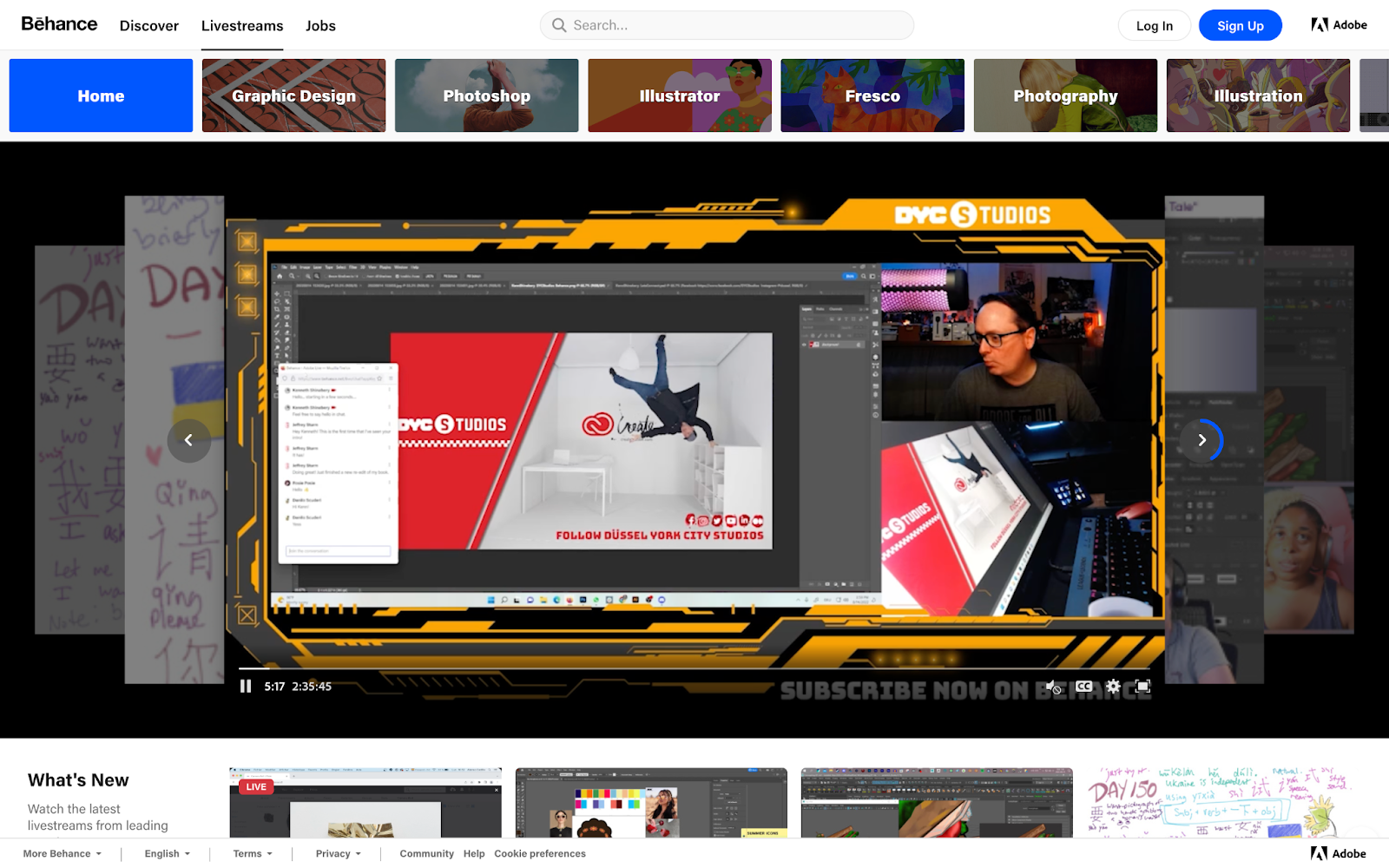1389x868 pixels.
Task: Open the English language dropdown
Action: (168, 854)
